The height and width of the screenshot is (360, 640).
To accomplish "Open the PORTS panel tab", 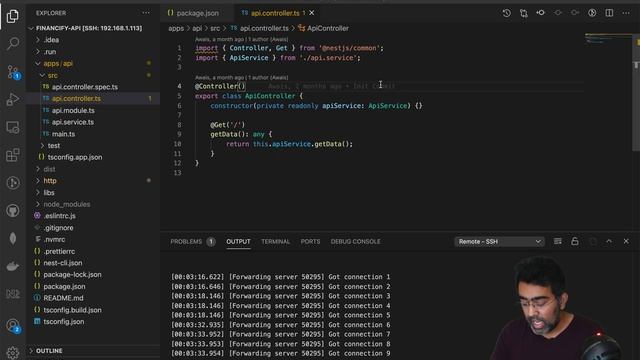I will 310,242.
